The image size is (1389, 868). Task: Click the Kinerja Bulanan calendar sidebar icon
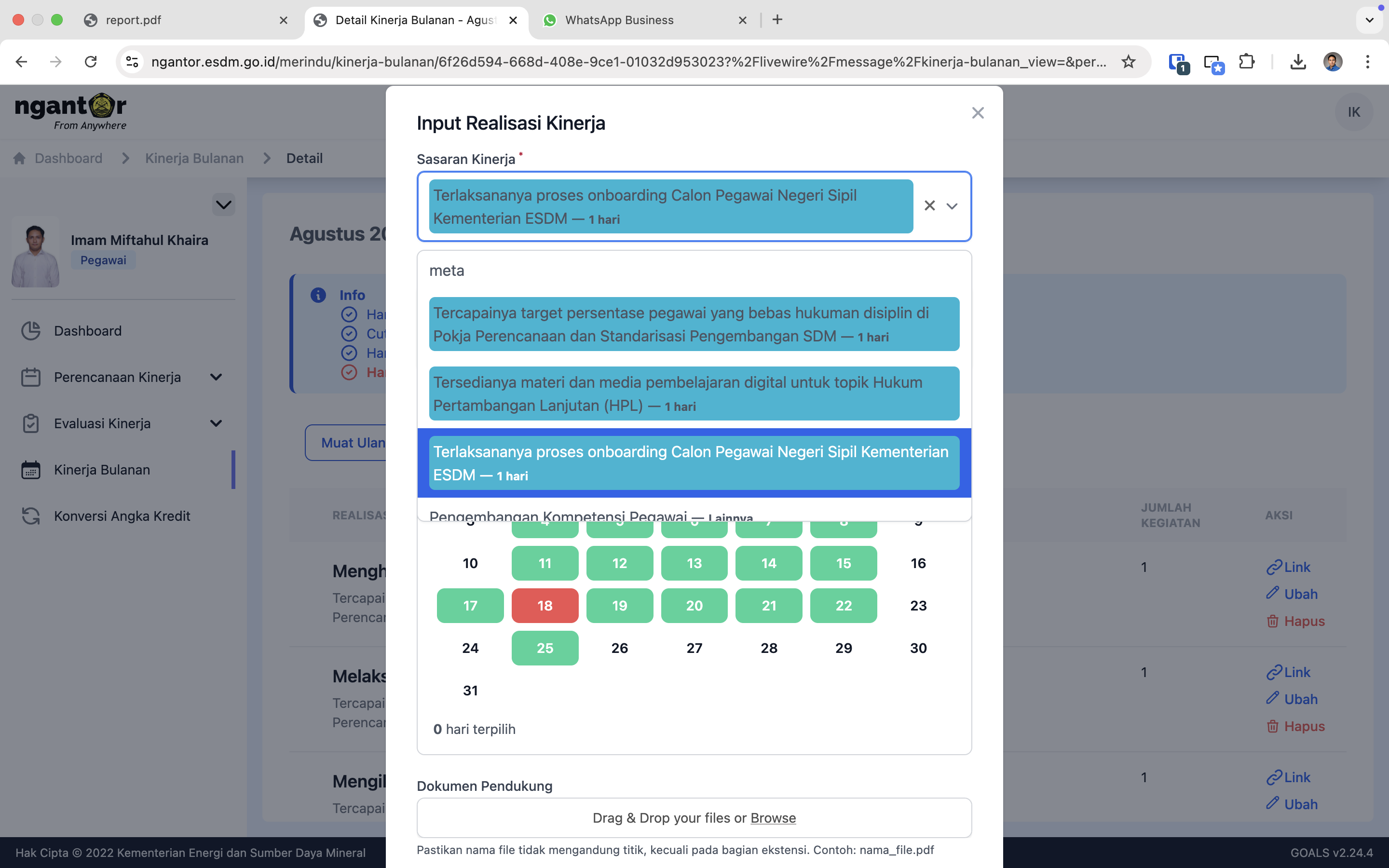pos(30,470)
